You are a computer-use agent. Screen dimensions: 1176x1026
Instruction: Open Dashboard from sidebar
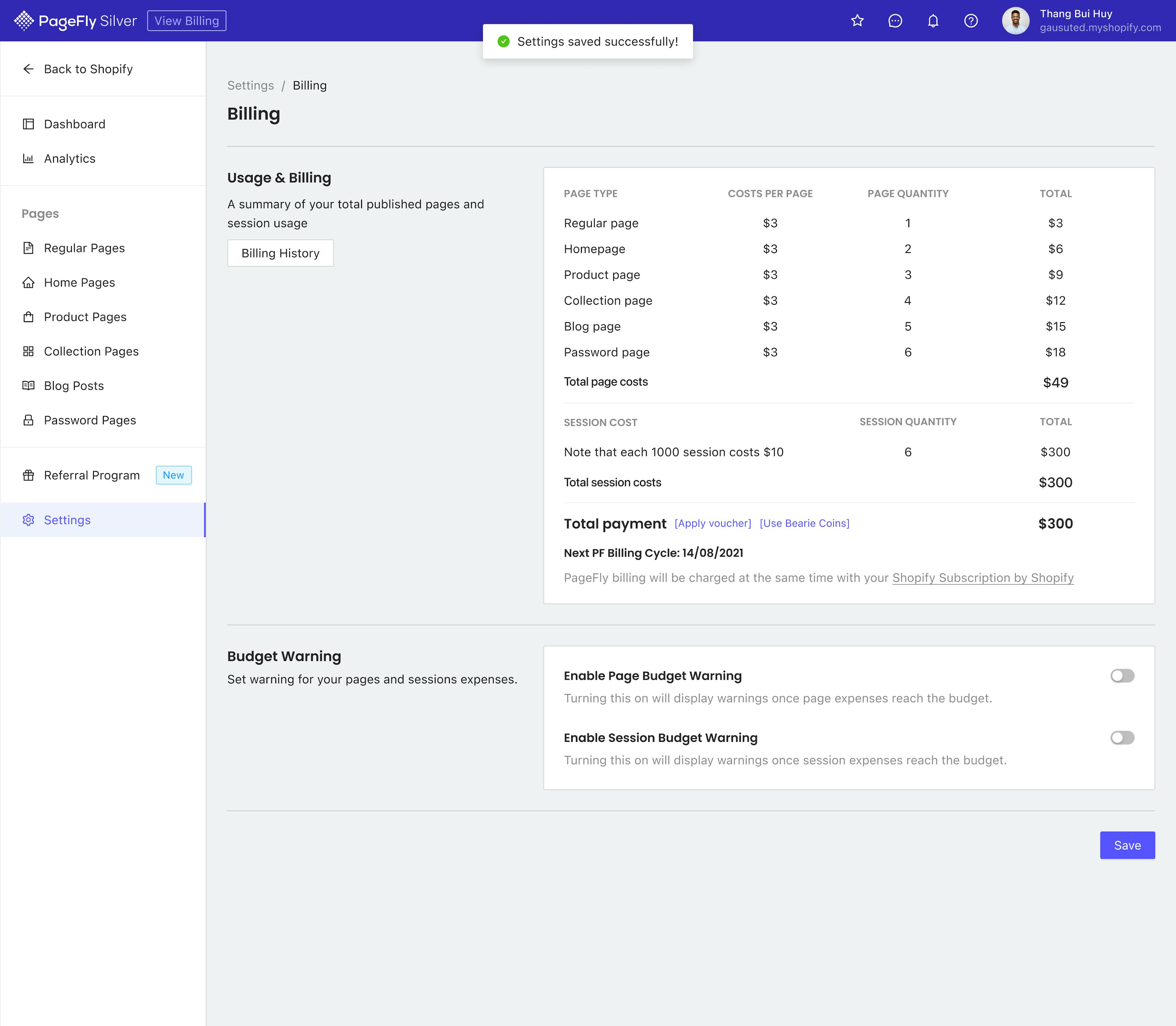click(74, 124)
